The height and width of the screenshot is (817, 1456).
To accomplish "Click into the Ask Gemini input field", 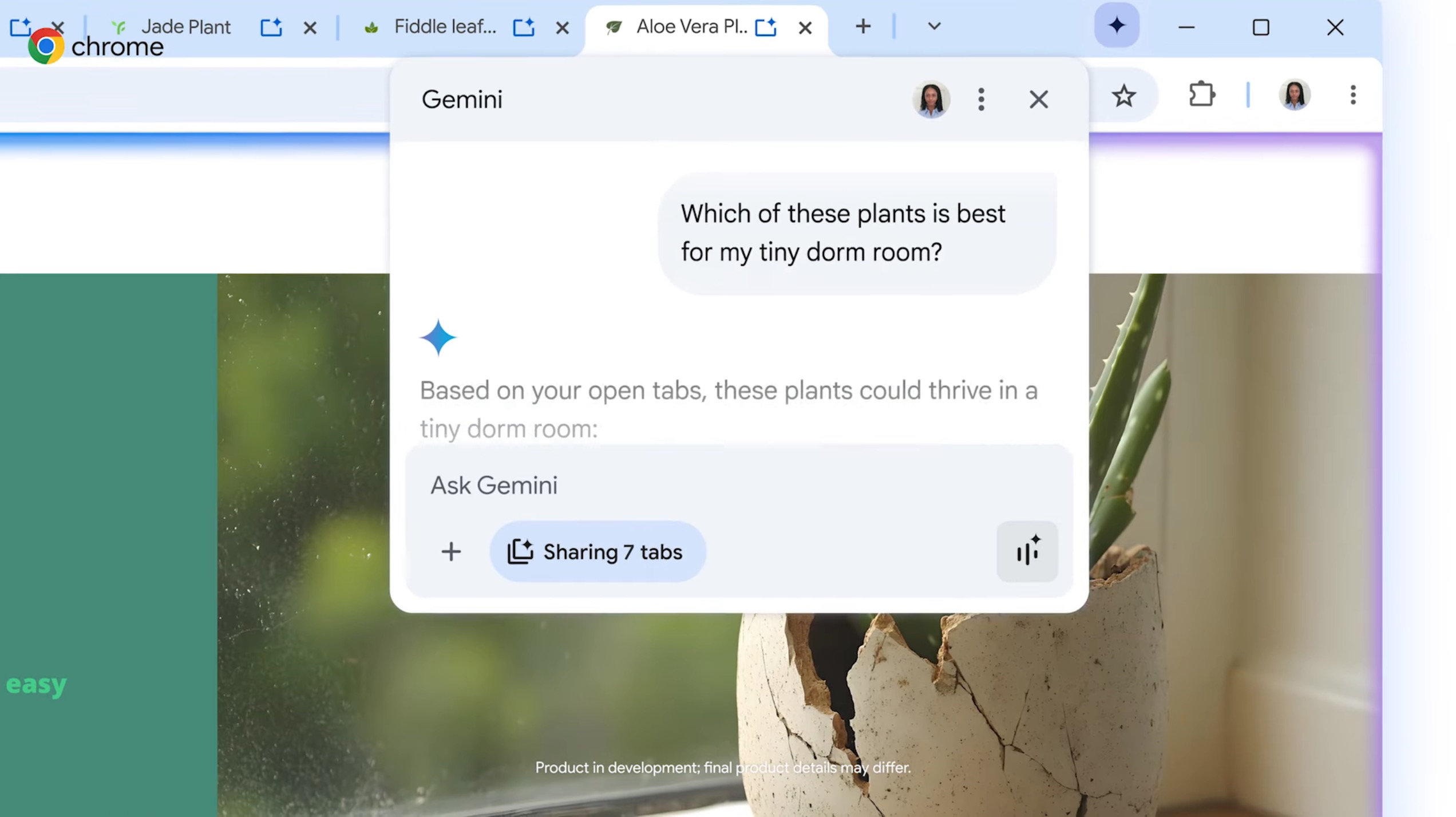I will 738,486.
